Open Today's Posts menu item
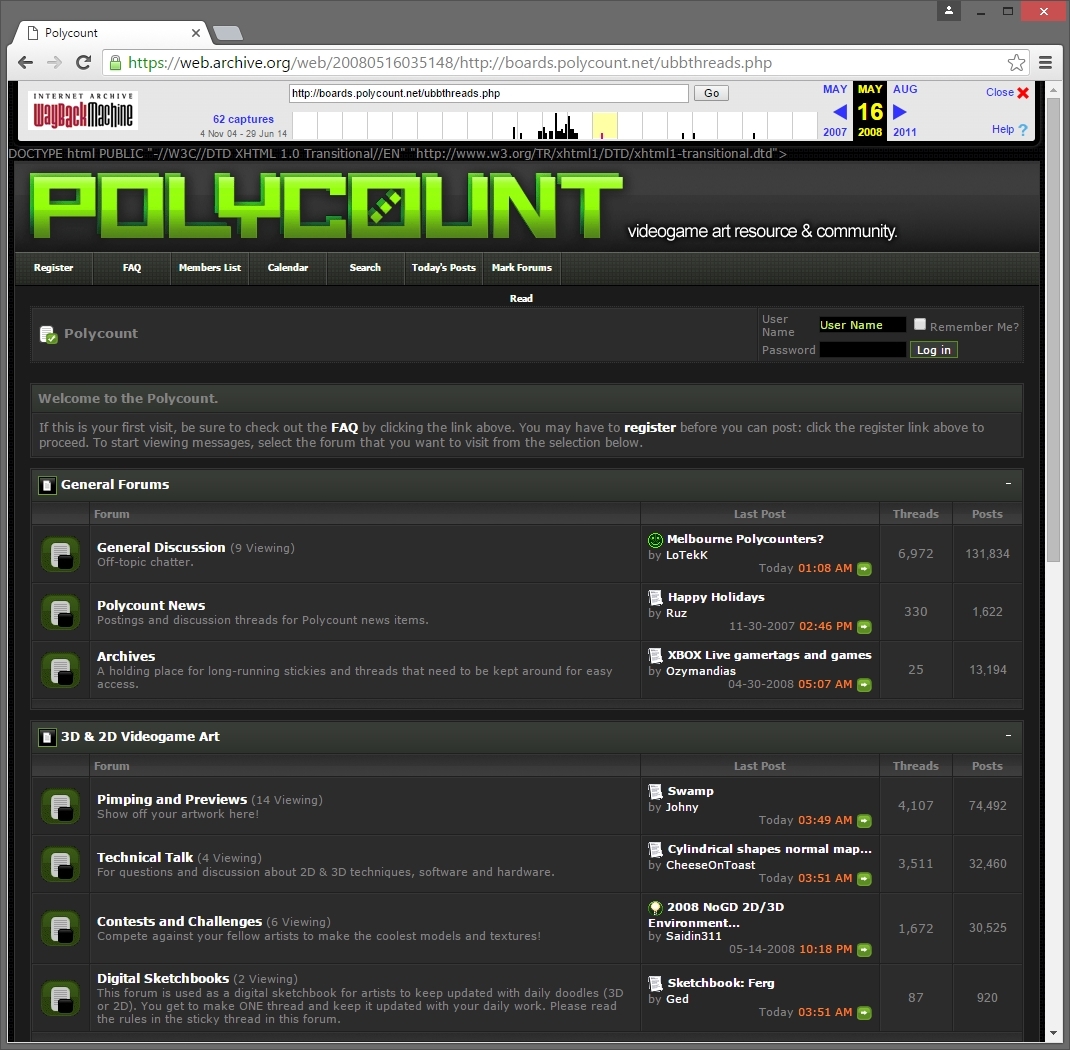The width and height of the screenshot is (1070, 1050). [x=444, y=267]
